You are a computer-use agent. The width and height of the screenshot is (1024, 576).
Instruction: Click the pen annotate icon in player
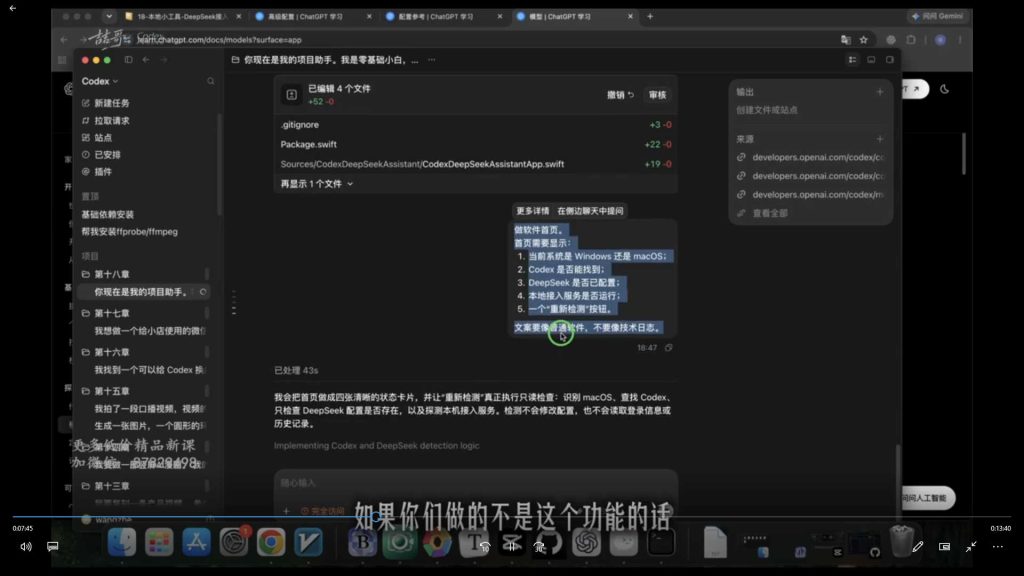tap(918, 547)
